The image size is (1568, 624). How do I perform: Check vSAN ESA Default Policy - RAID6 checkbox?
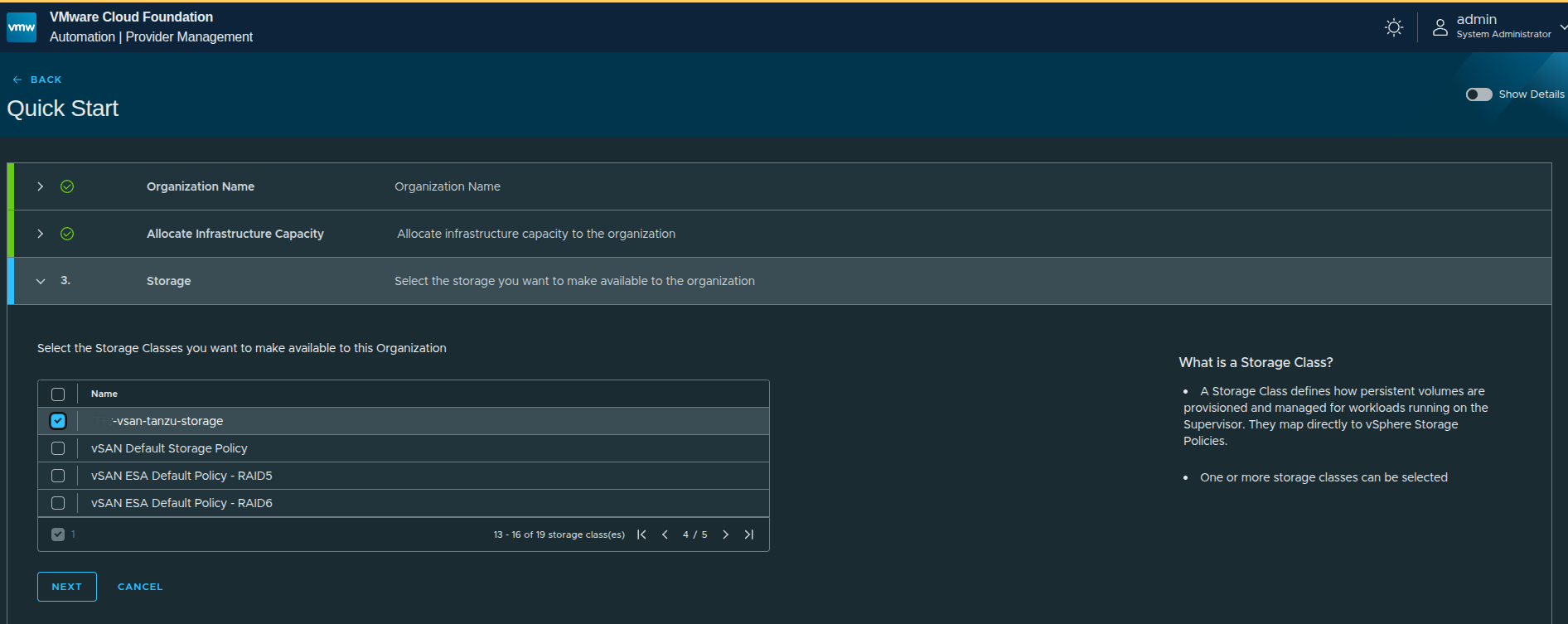coord(58,503)
